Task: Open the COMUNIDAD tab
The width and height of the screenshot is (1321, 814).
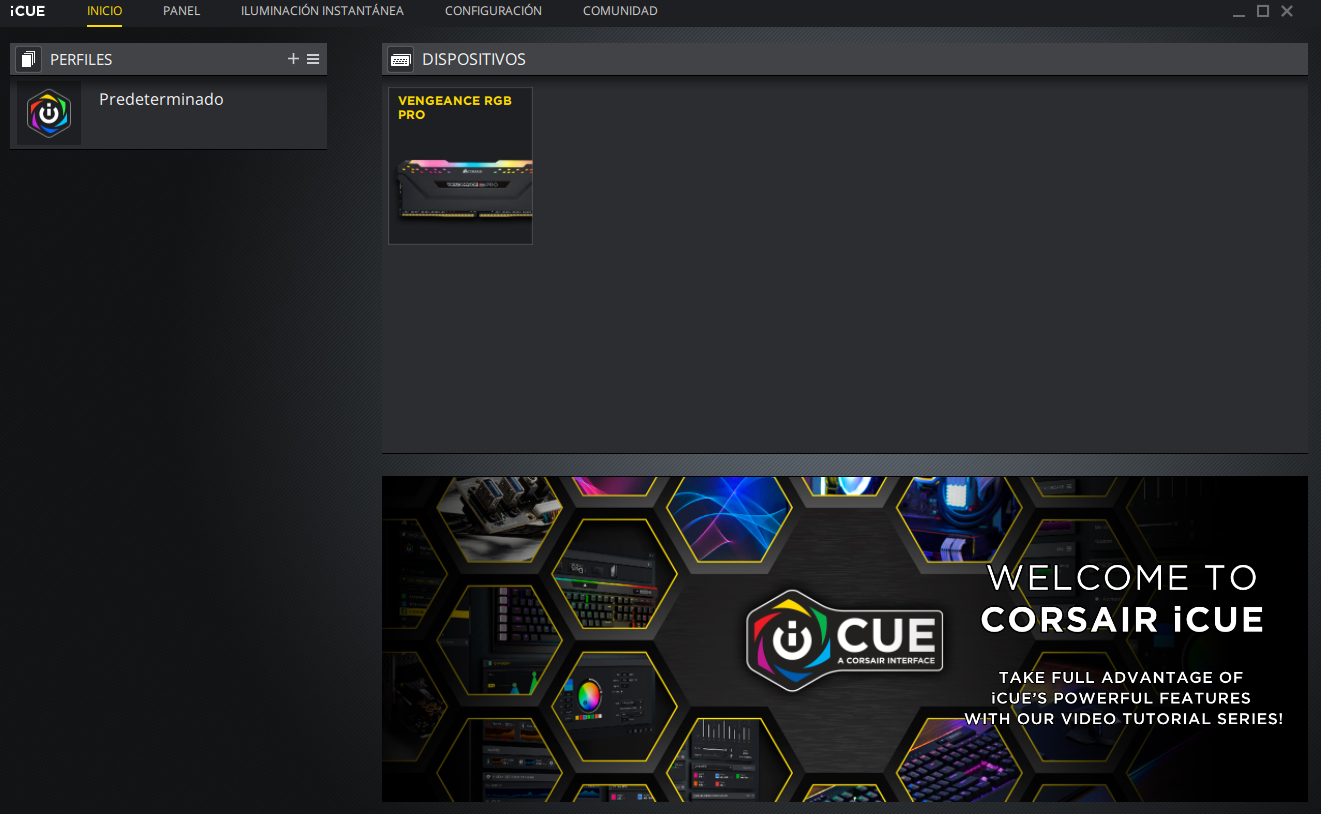Action: point(620,11)
